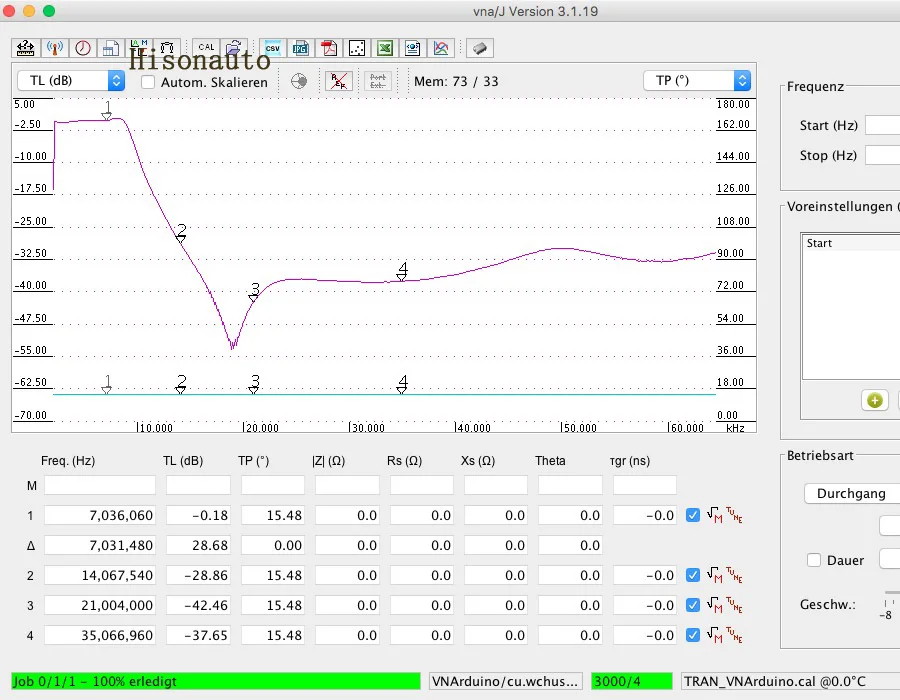
Task: Open the spreadsheet table document icon
Action: pos(111,48)
